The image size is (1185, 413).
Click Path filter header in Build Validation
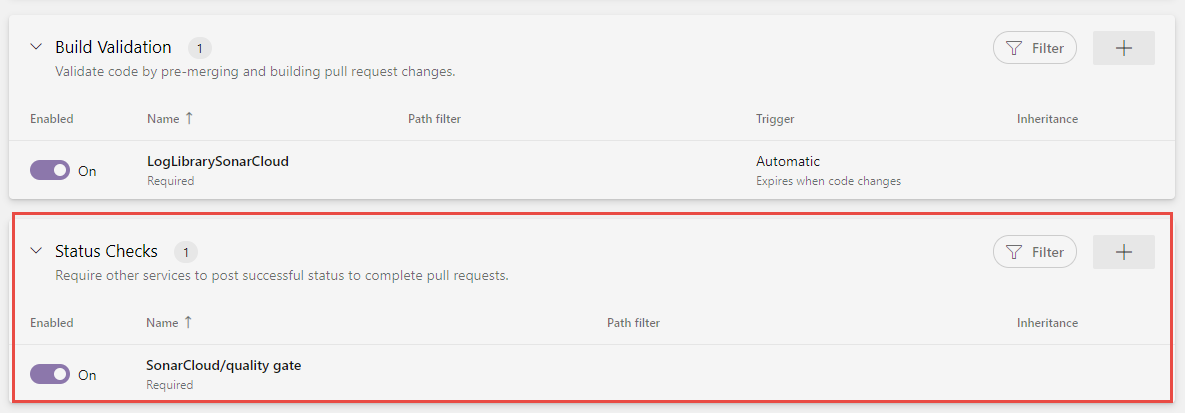coord(434,119)
